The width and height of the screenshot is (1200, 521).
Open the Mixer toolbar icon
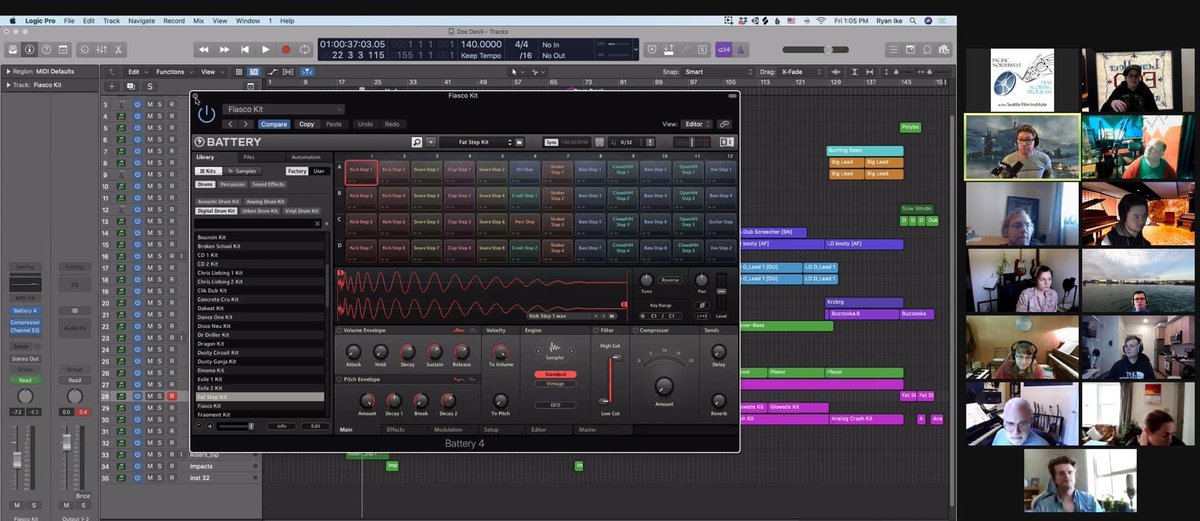(x=101, y=49)
